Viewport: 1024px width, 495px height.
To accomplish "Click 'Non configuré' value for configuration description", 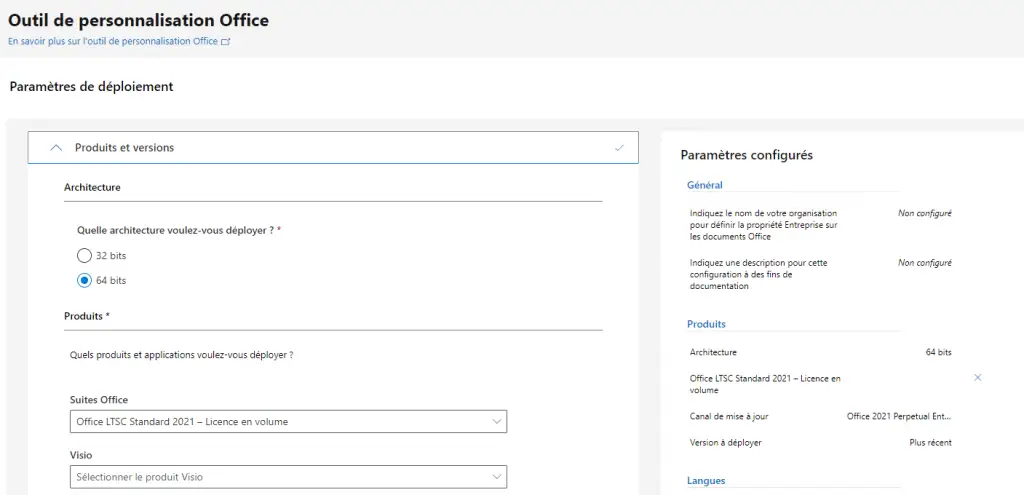I will coord(925,263).
